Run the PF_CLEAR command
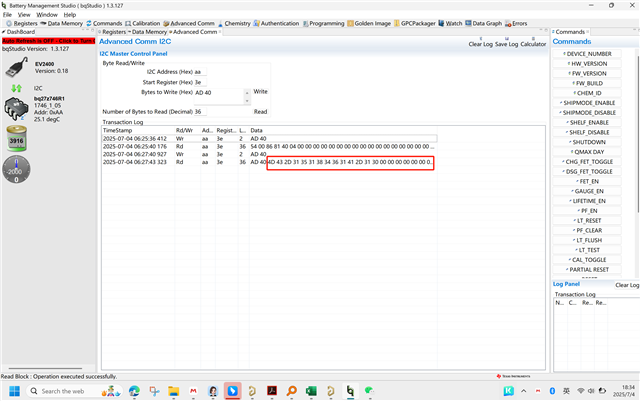 [587, 230]
